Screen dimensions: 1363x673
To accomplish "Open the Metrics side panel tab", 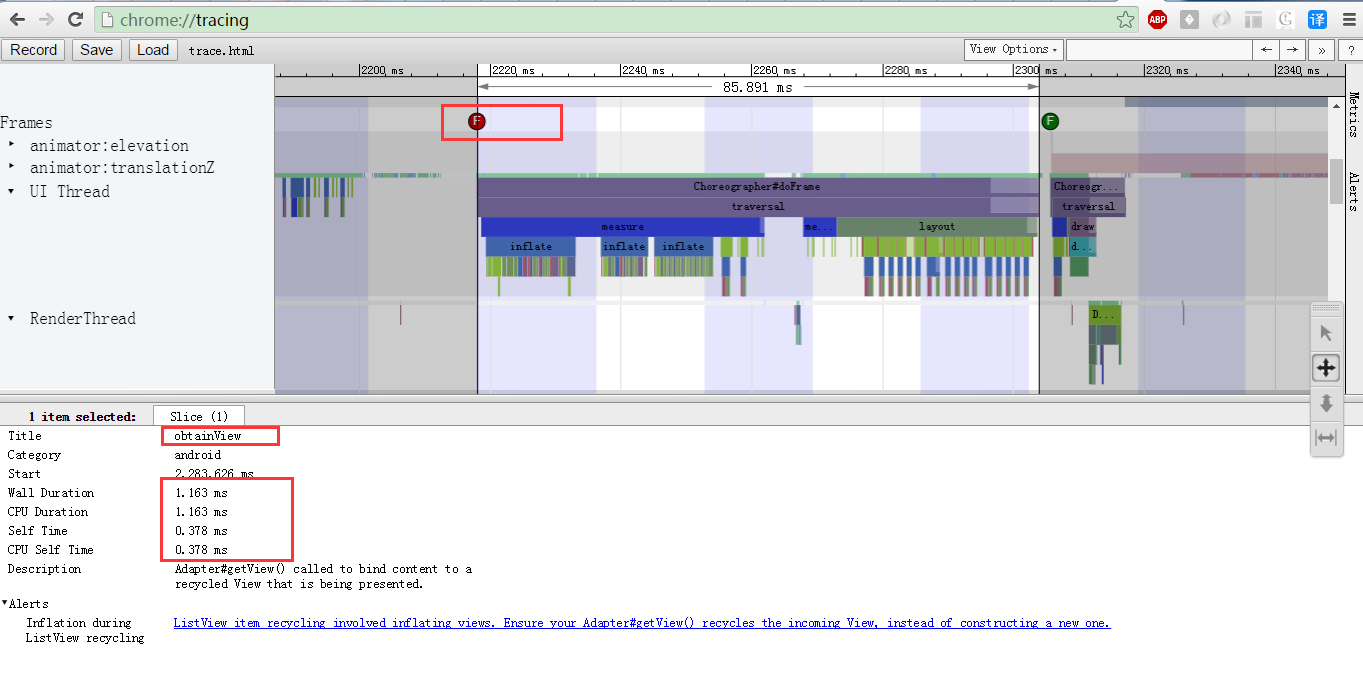I will coord(1353,117).
